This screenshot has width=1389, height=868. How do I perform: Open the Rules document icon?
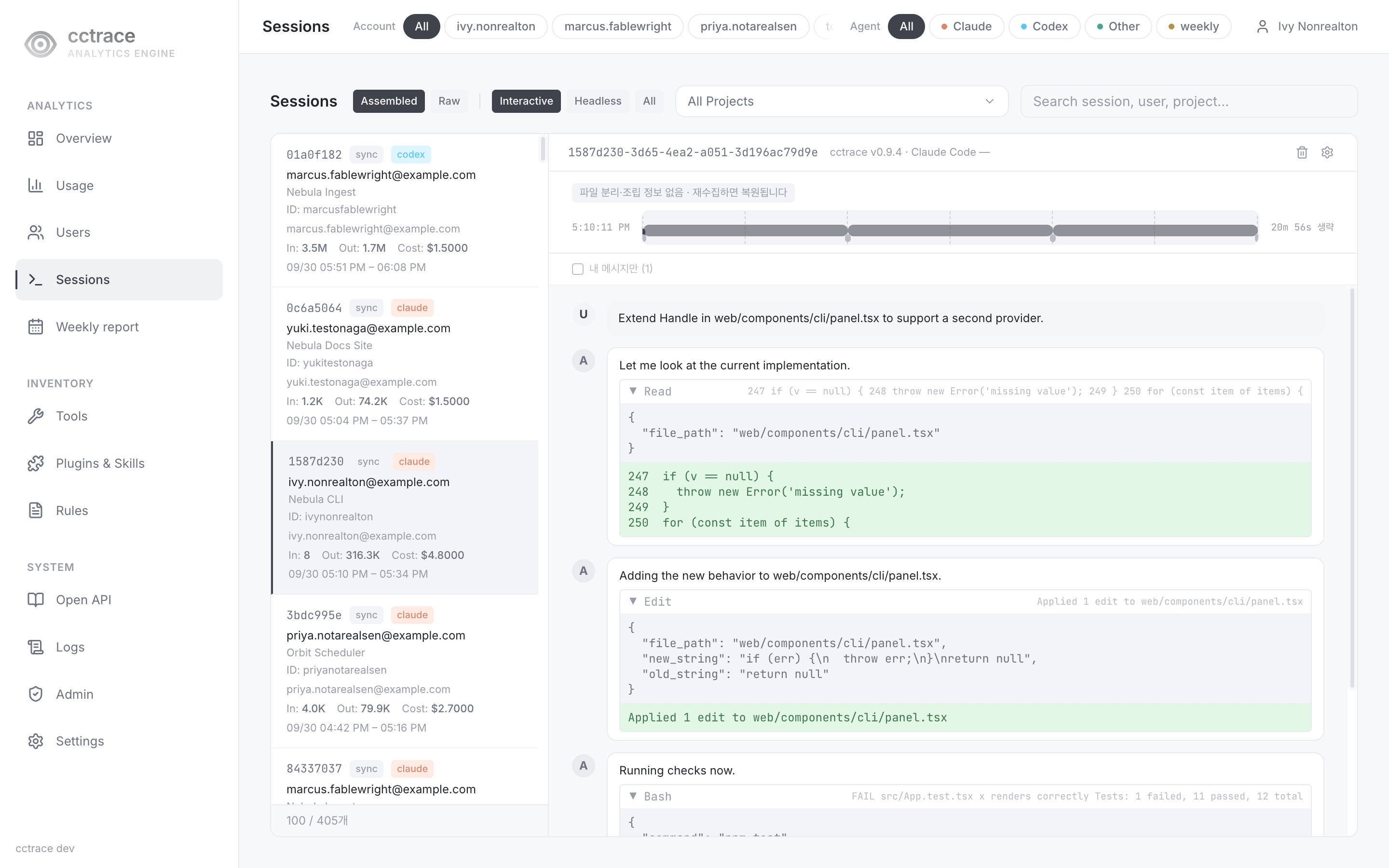pyautogui.click(x=36, y=510)
